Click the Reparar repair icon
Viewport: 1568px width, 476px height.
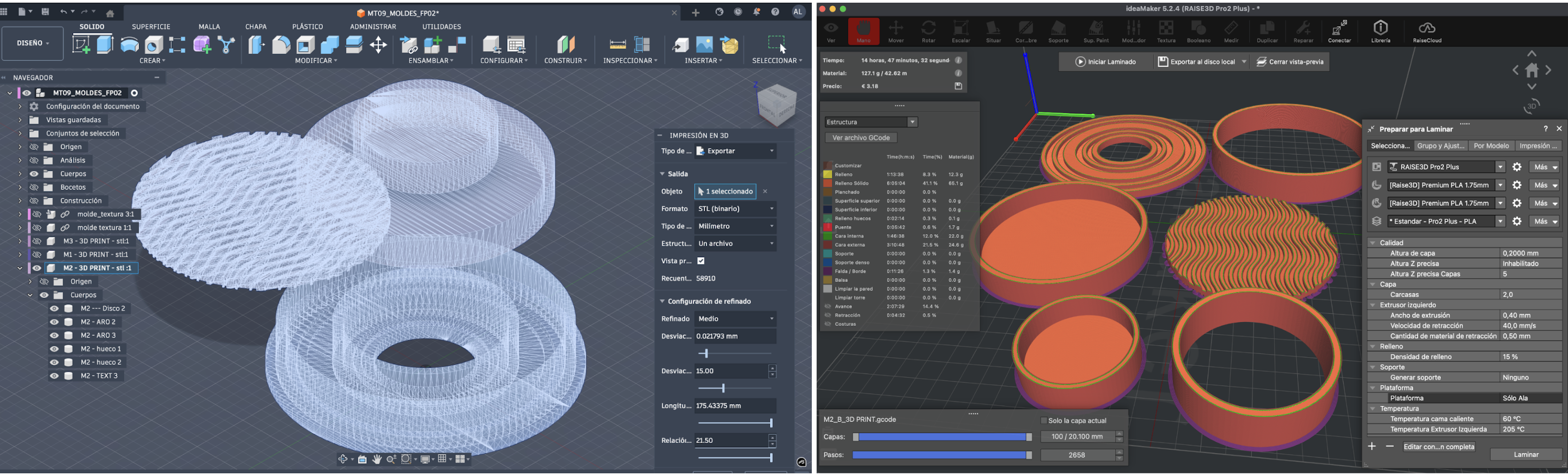[x=1302, y=31]
